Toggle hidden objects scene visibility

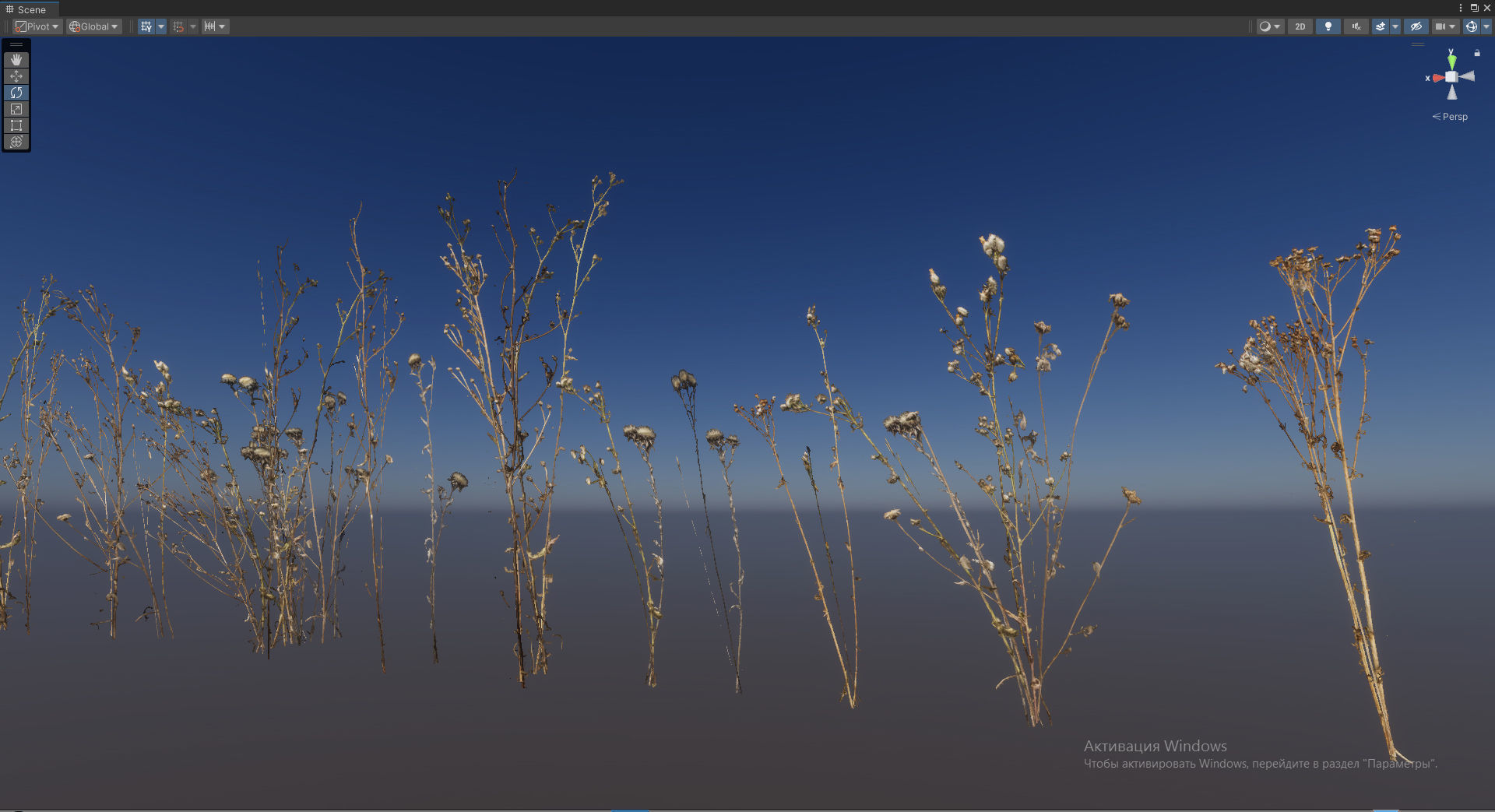1416,26
